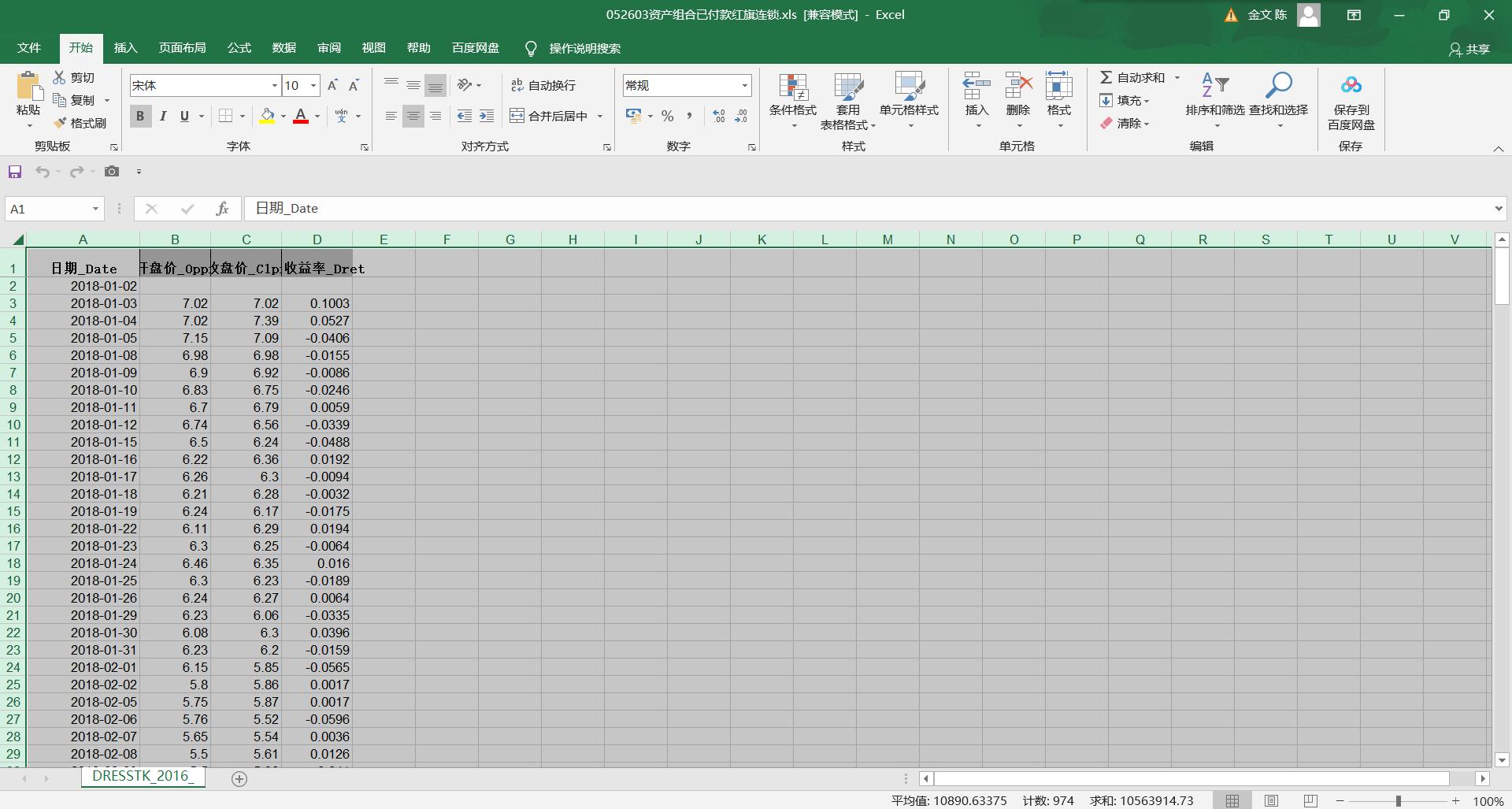This screenshot has width=1512, height=809.
Task: Toggle right text alignment
Action: 435,117
